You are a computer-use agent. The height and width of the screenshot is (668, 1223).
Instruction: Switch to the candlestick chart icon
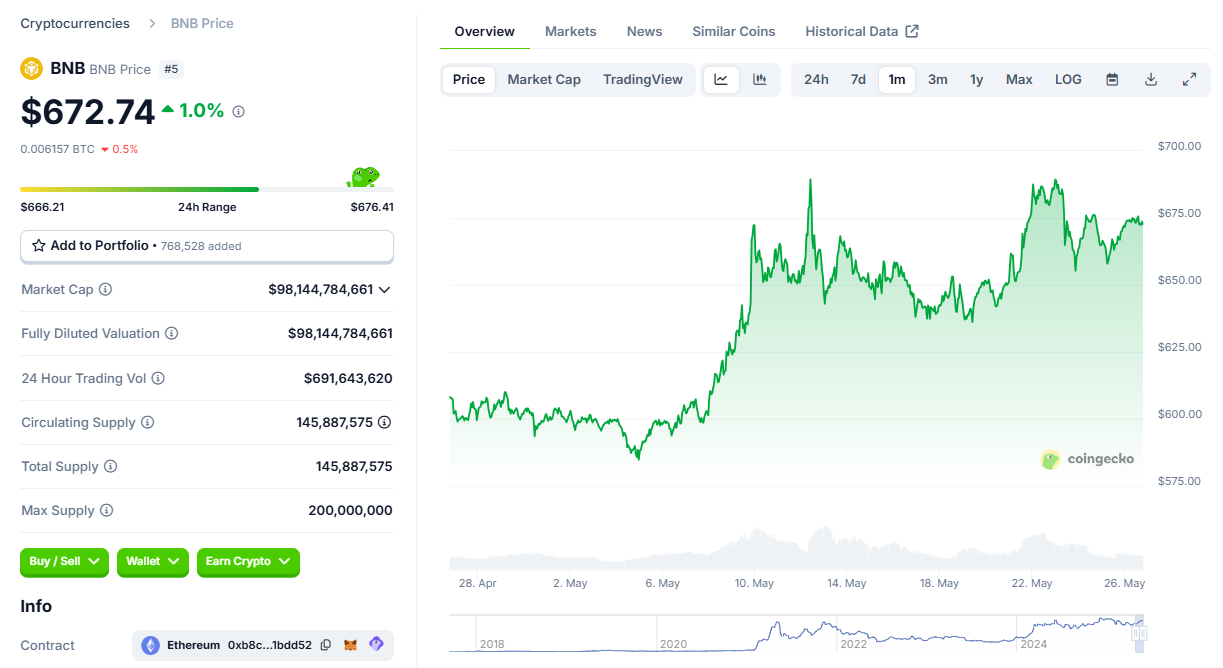pos(760,79)
